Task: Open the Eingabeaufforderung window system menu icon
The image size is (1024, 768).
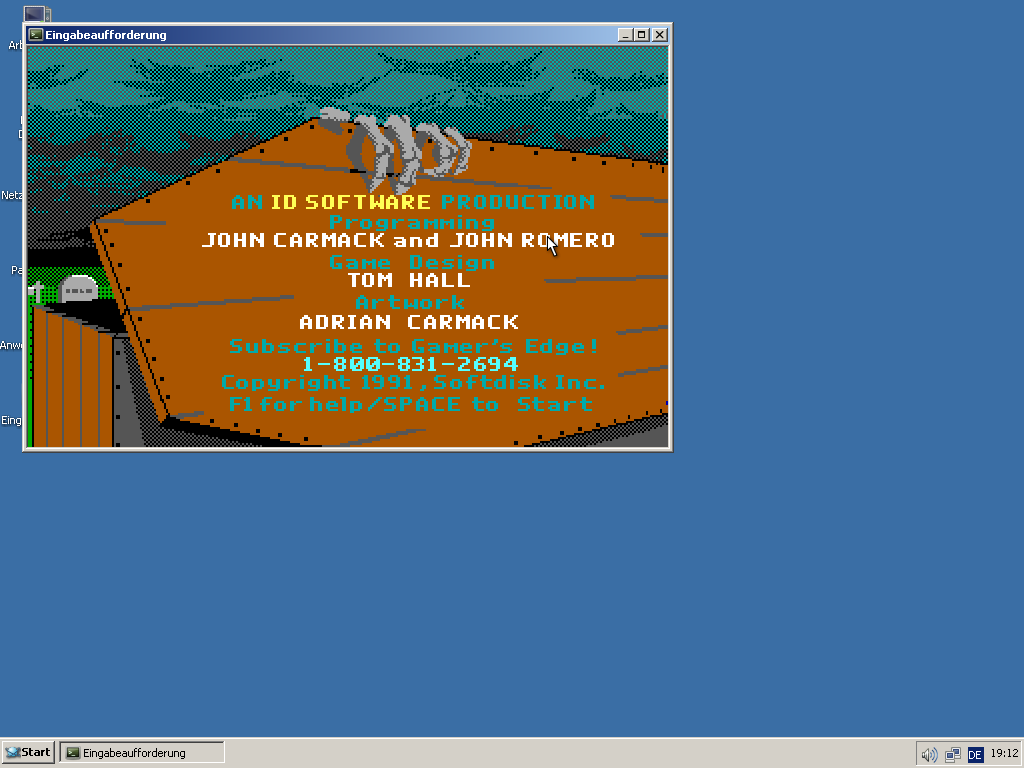Action: point(36,35)
